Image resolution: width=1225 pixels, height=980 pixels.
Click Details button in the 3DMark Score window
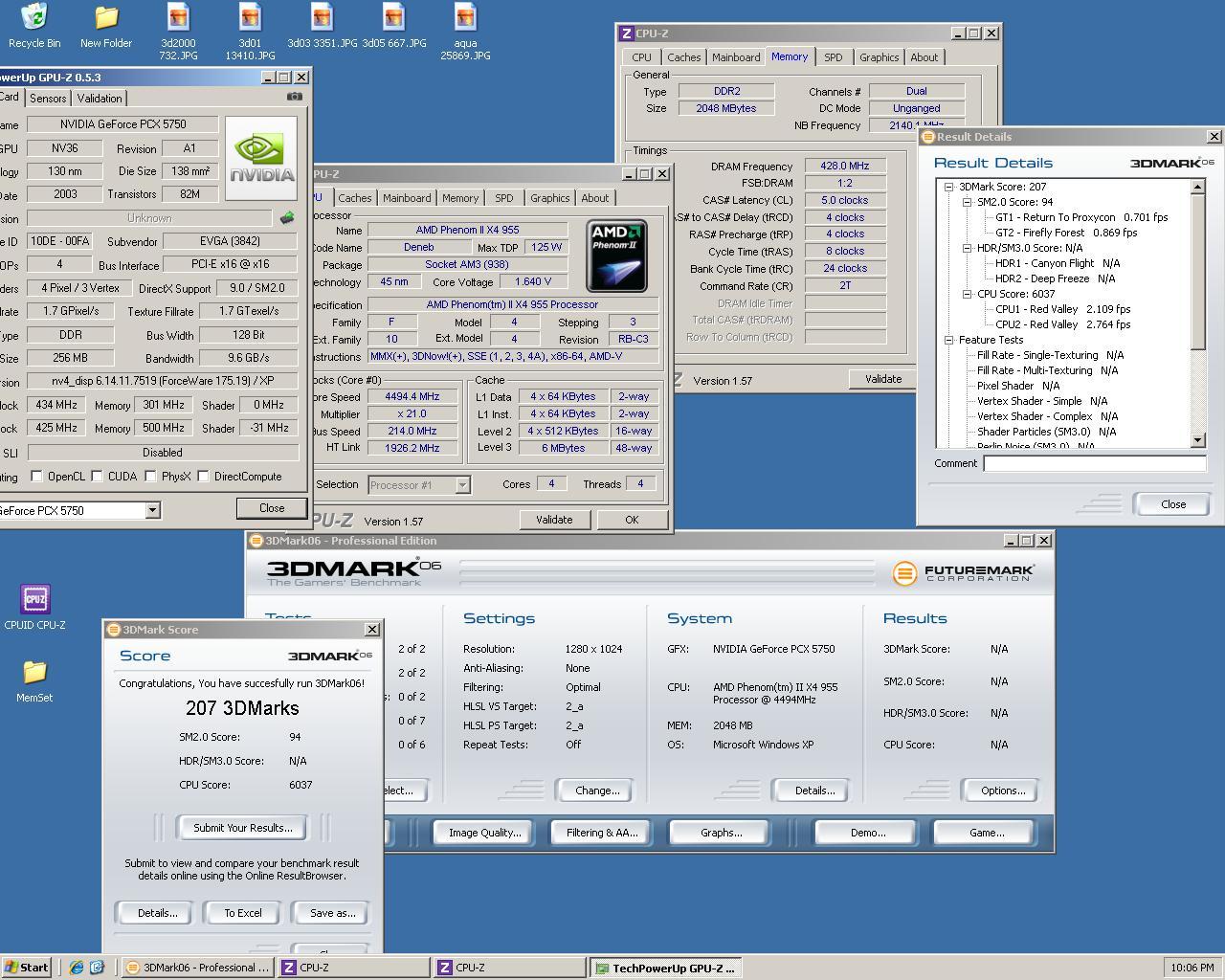click(x=157, y=913)
